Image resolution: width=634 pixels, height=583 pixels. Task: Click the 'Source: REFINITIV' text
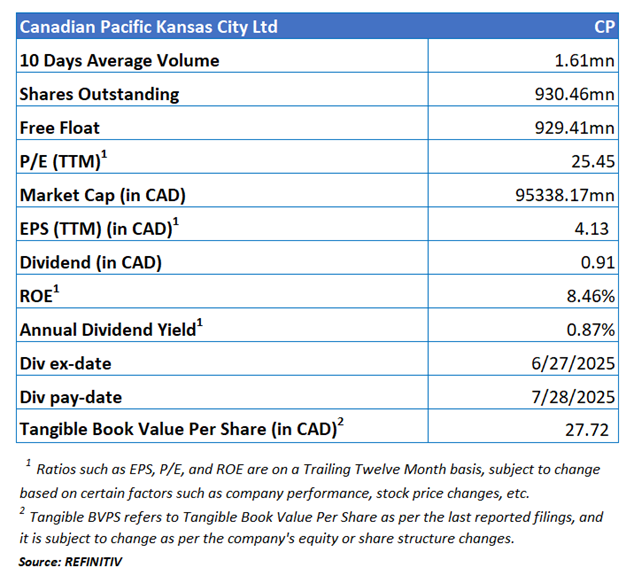click(70, 562)
